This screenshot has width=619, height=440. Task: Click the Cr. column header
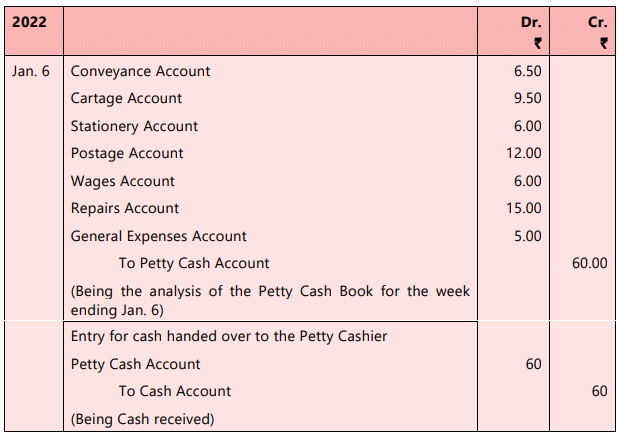[x=597, y=20]
